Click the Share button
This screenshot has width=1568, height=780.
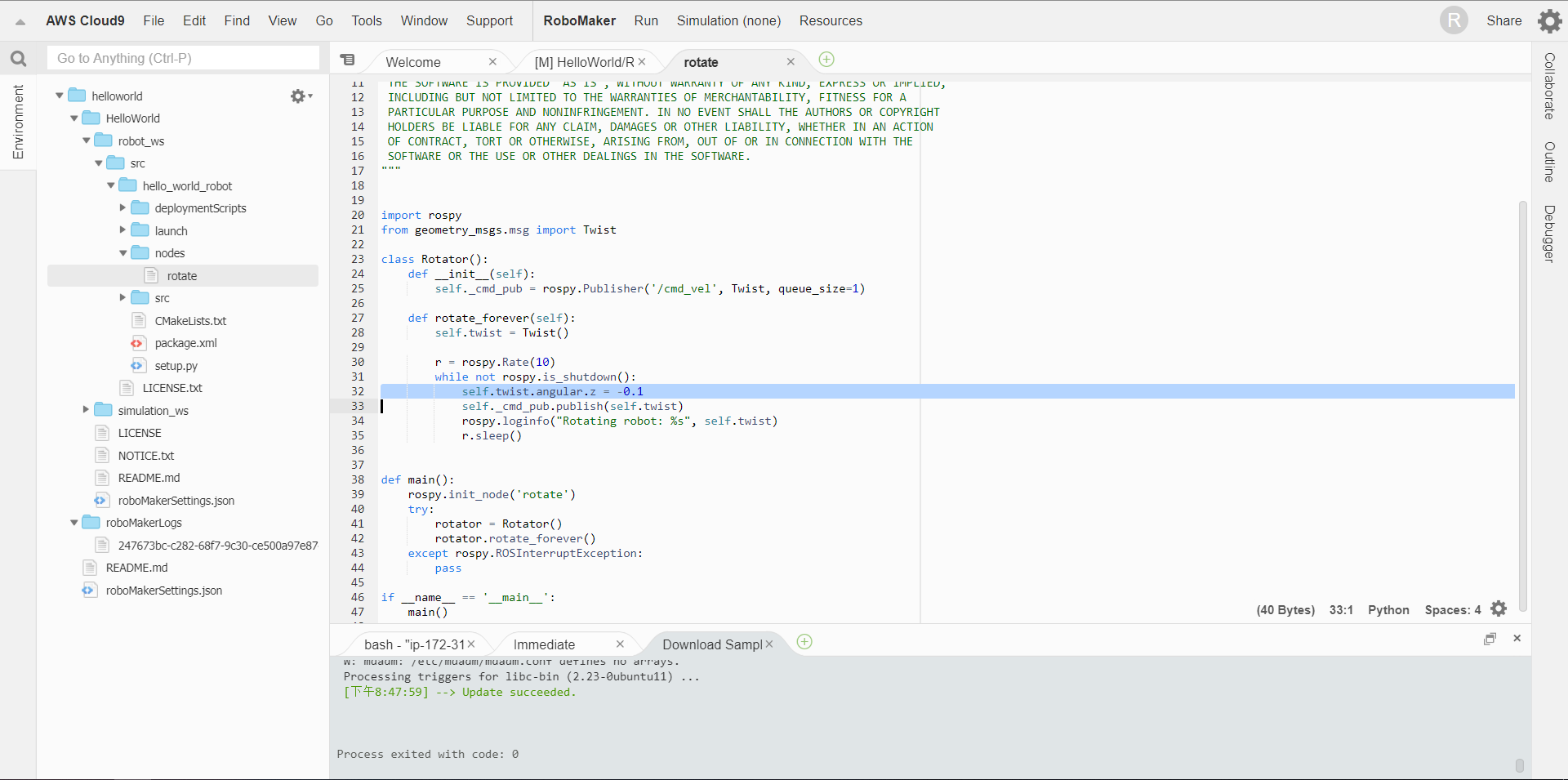1503,20
